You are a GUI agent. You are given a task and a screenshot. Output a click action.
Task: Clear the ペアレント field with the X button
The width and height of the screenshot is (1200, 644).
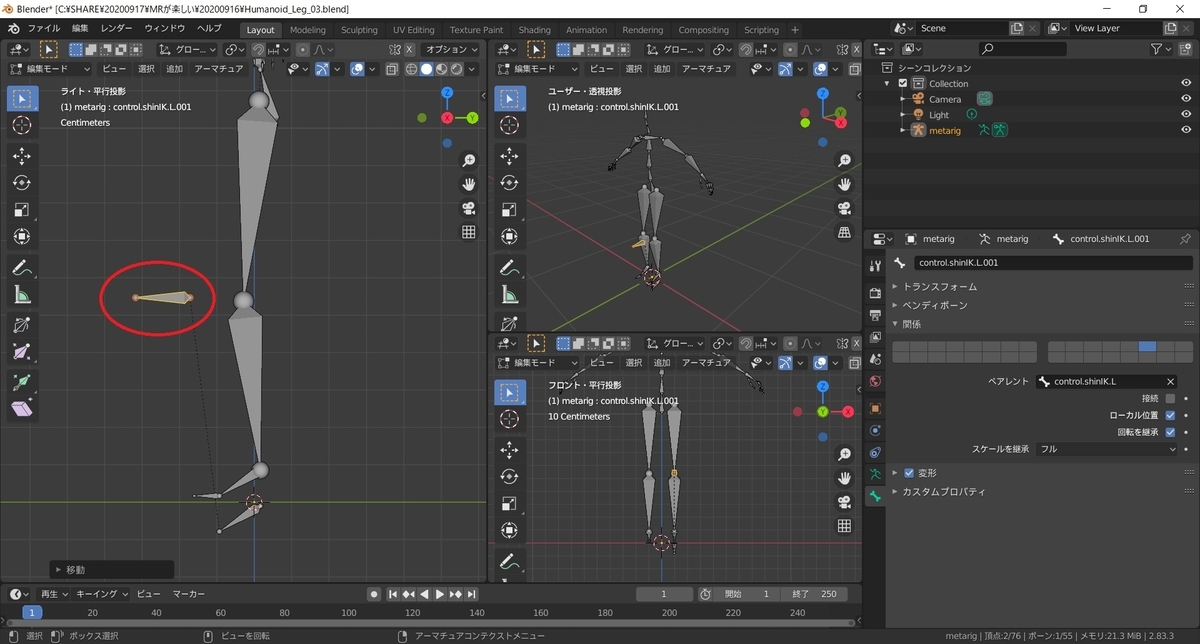1170,381
